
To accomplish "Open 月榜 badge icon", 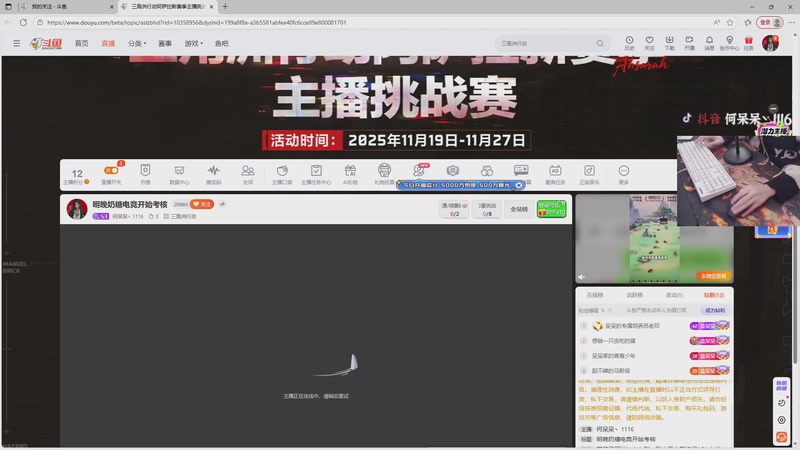I will pos(145,174).
